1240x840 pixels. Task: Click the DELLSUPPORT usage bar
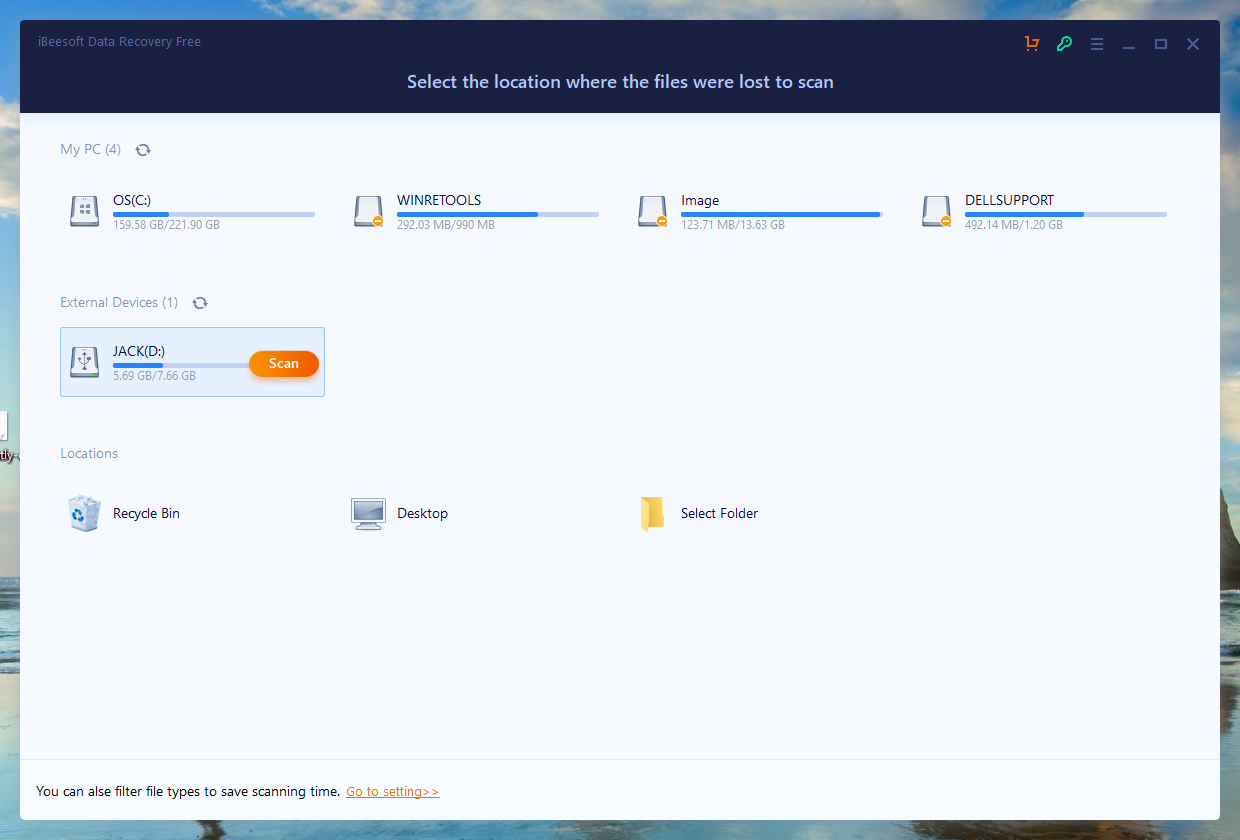(1066, 214)
